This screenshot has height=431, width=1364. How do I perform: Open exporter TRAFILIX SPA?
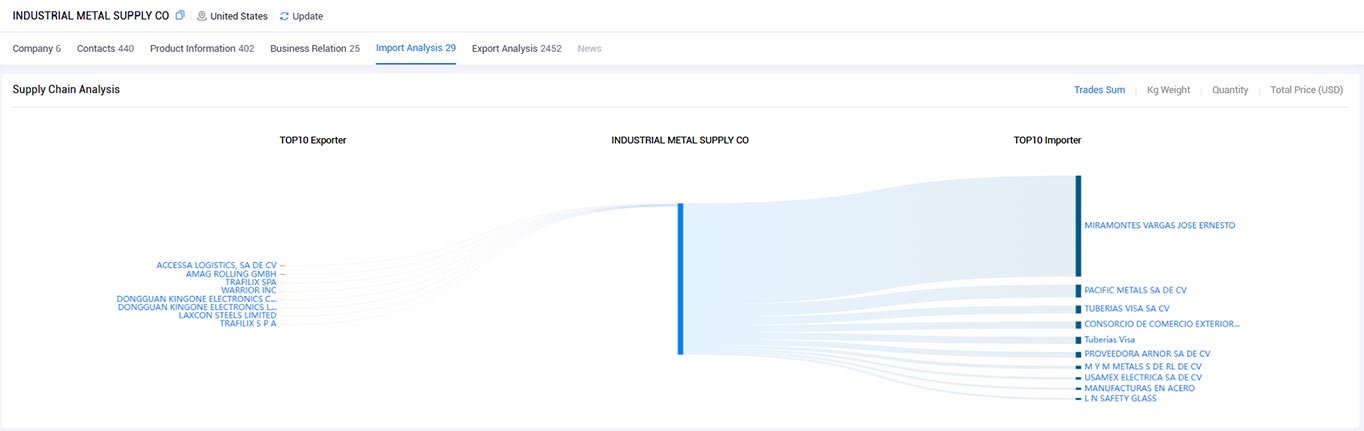coord(250,282)
